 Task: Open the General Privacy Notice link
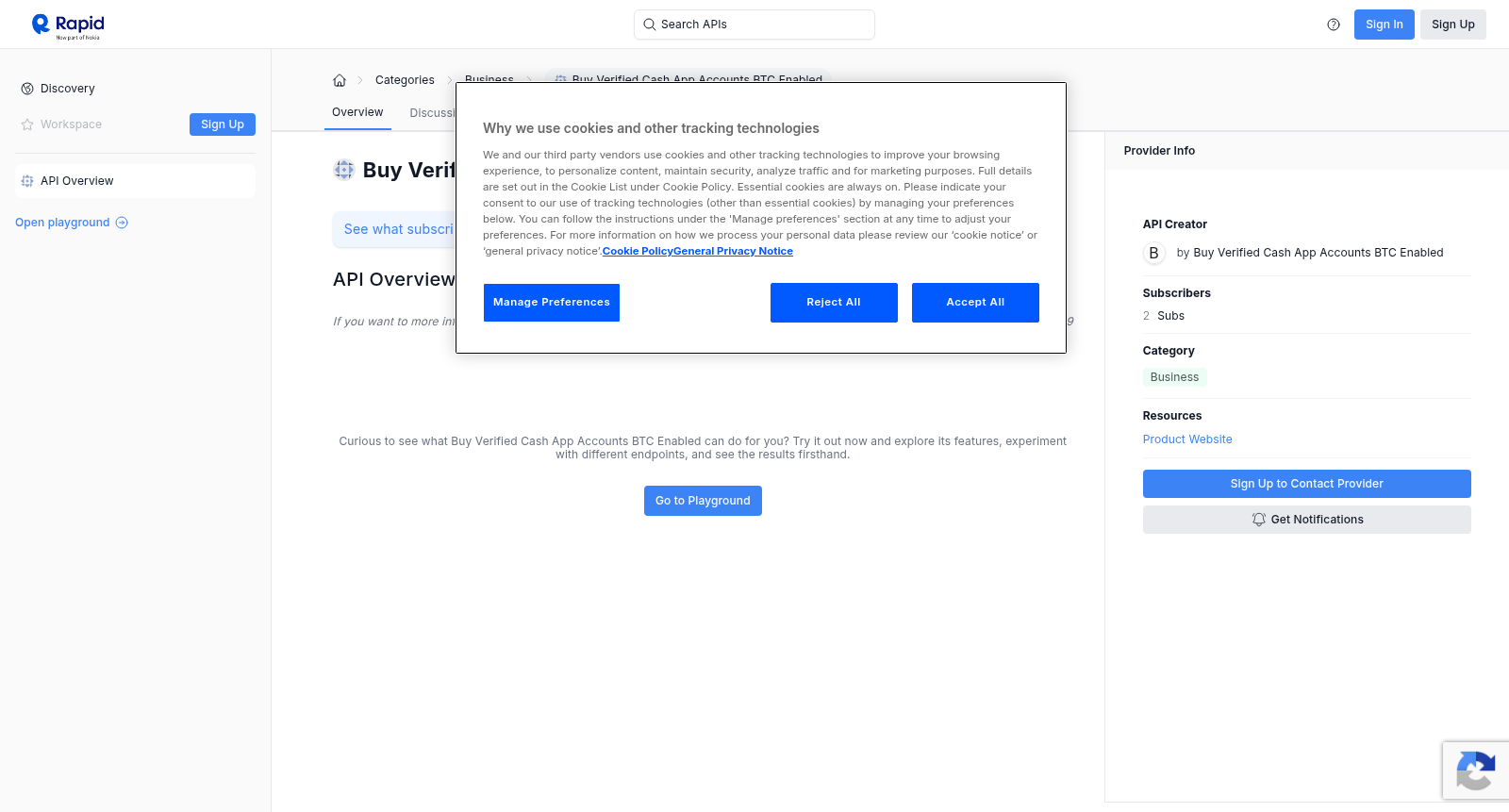(733, 251)
